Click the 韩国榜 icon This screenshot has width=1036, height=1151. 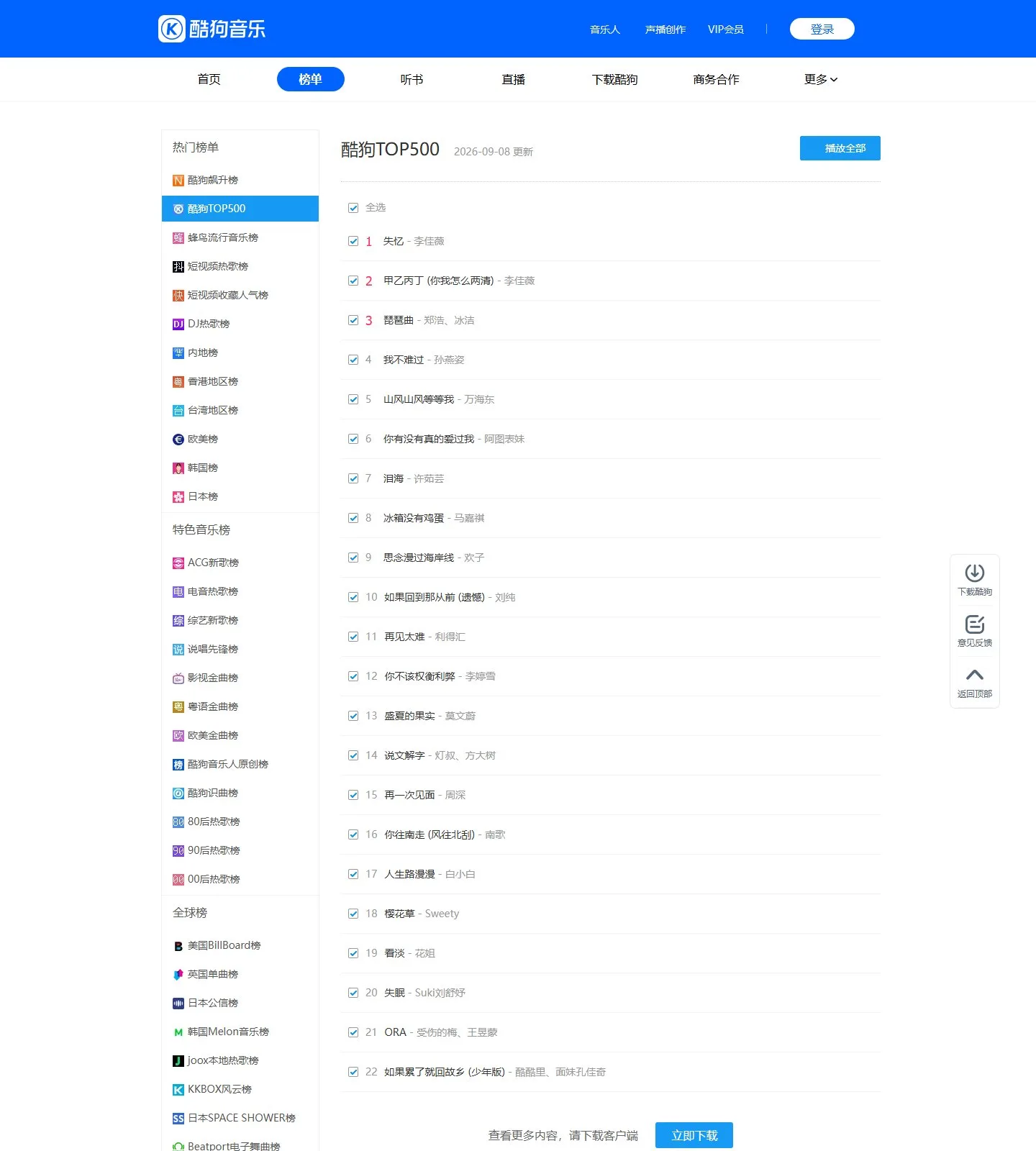tap(178, 468)
